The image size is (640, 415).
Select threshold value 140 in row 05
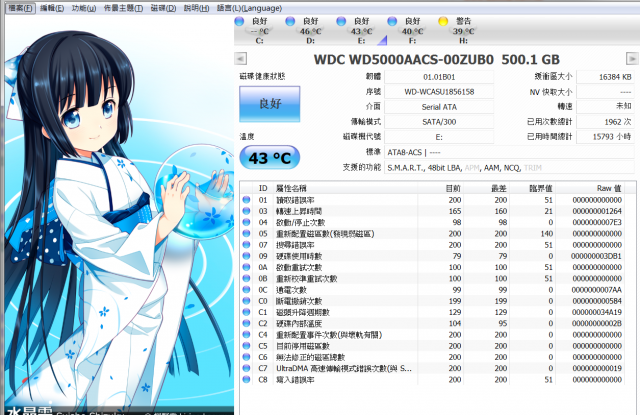[x=547, y=233]
